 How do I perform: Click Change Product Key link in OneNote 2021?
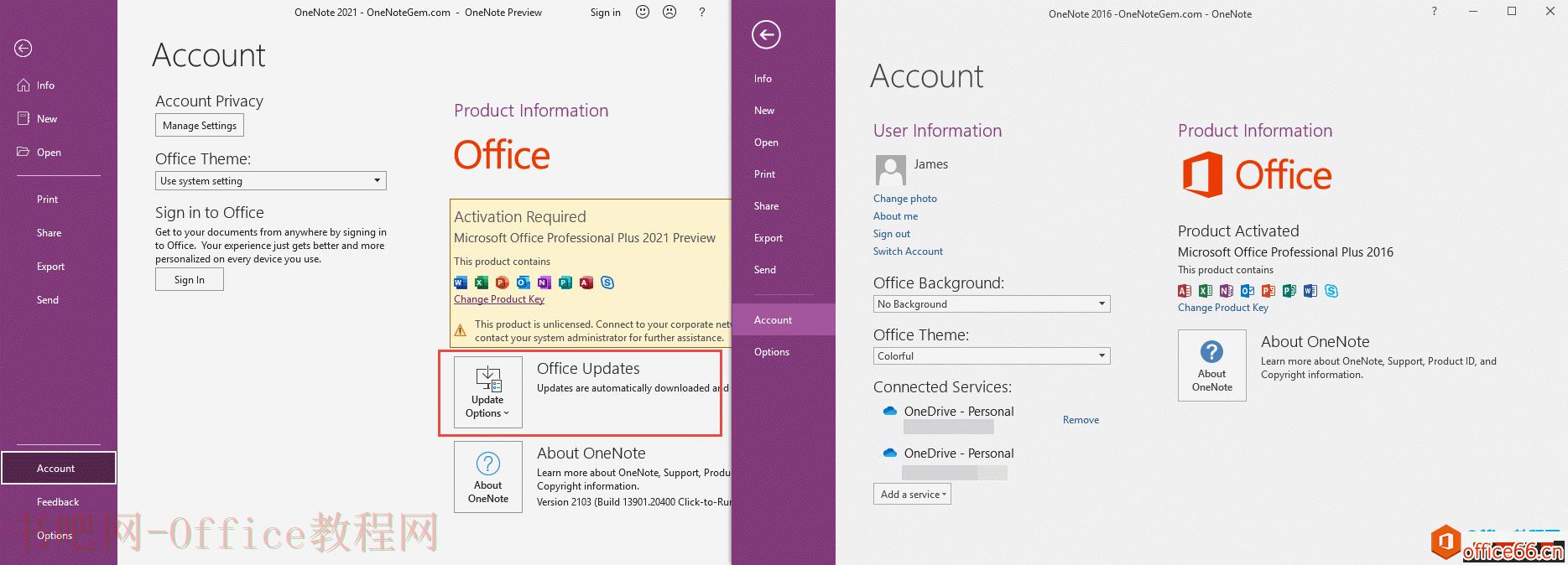[x=499, y=299]
